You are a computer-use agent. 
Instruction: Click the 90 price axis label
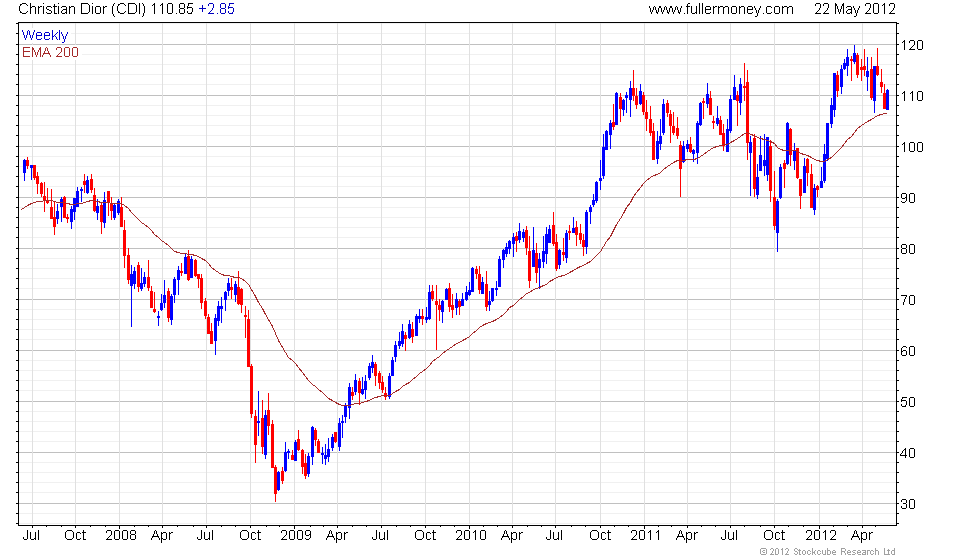[908, 198]
